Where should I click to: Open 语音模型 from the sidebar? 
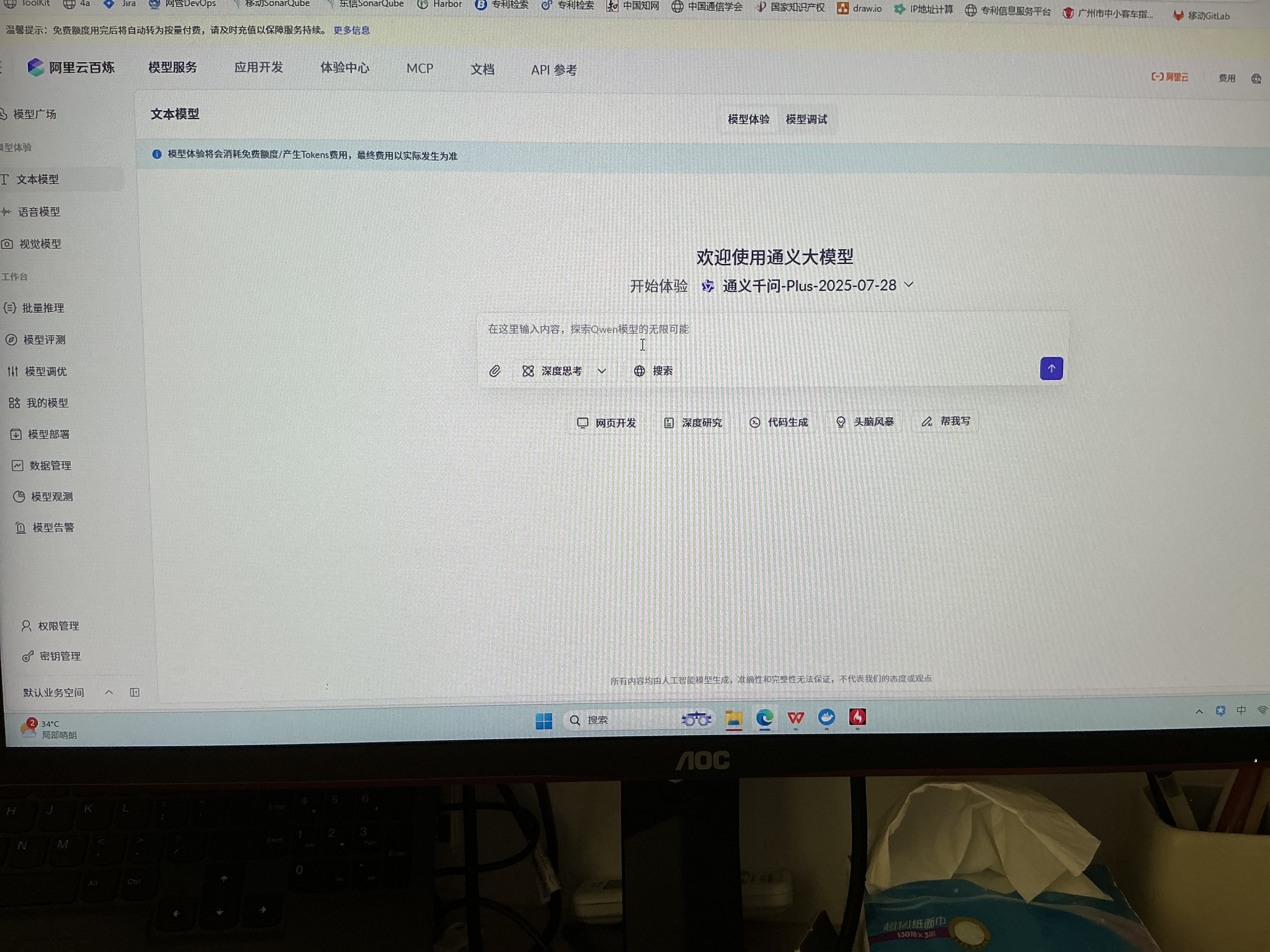coord(40,211)
